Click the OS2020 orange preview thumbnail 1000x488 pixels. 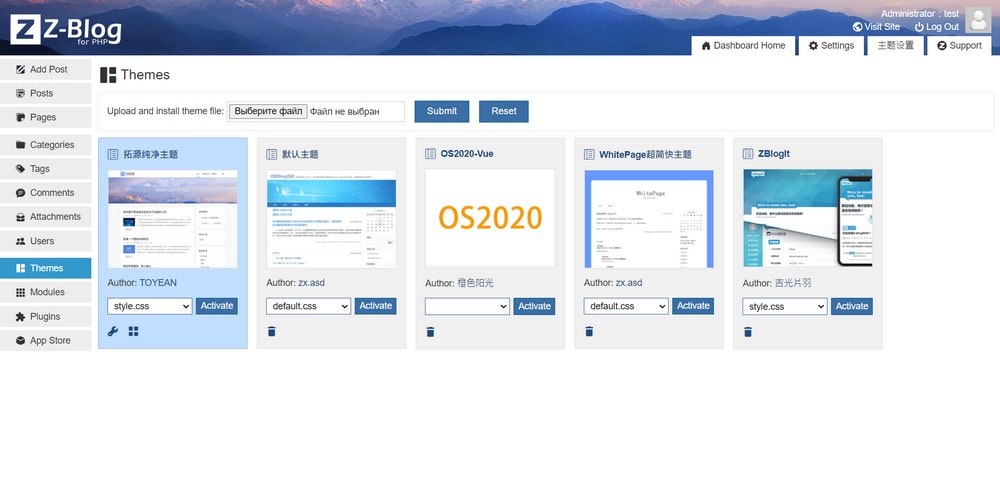coord(490,218)
